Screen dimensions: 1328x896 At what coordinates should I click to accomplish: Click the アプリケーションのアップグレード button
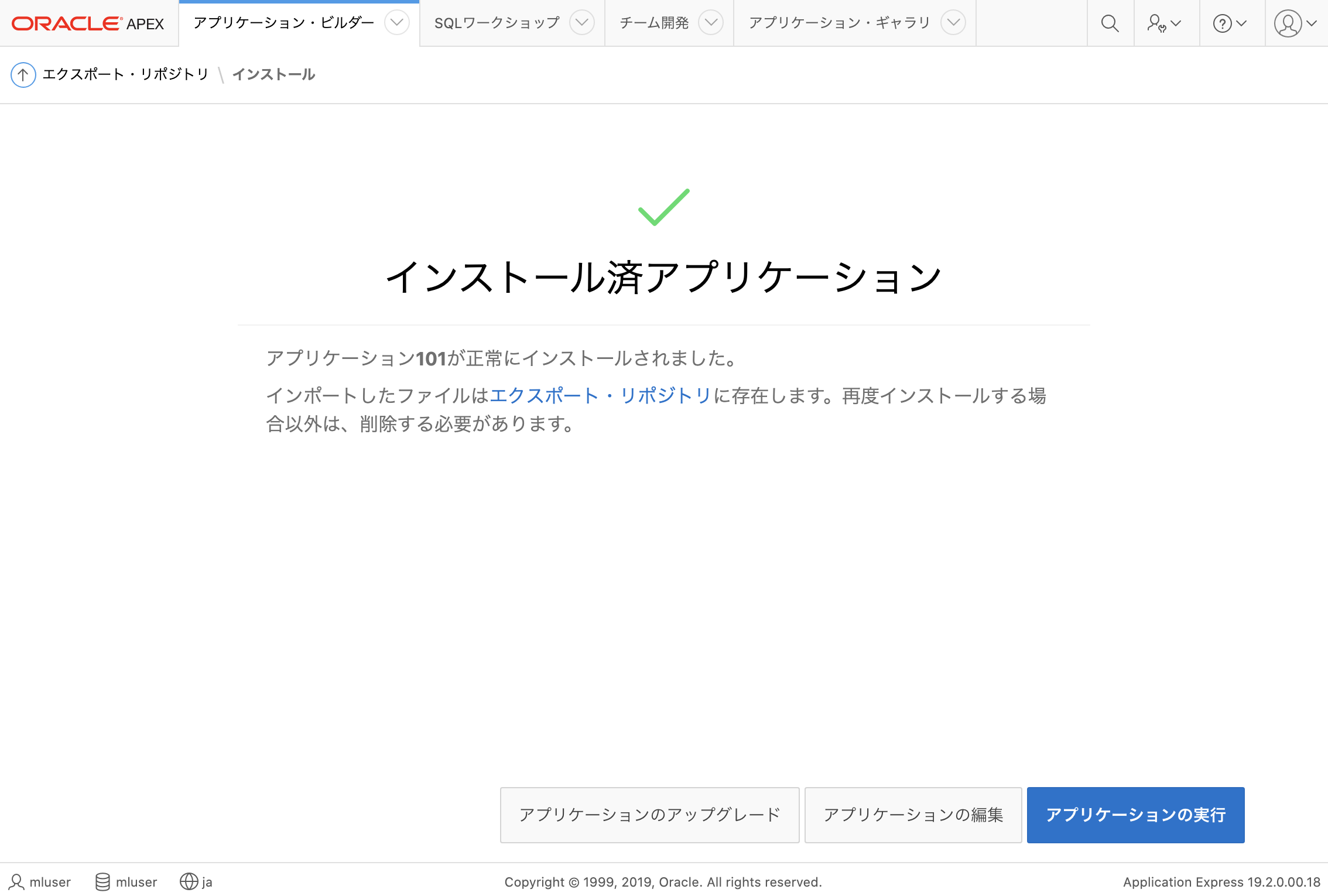pyautogui.click(x=649, y=815)
